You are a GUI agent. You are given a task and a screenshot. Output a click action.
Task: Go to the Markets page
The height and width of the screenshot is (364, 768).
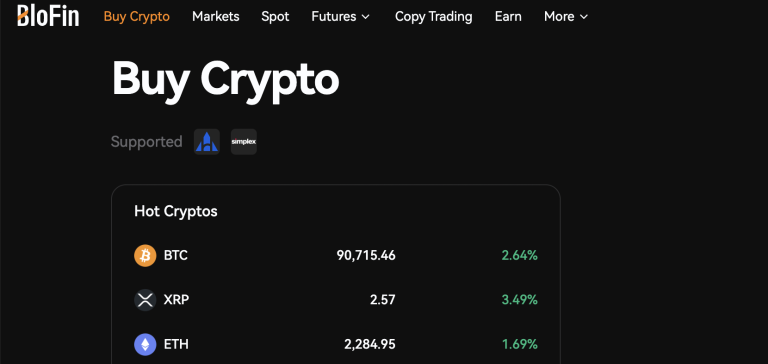click(216, 17)
